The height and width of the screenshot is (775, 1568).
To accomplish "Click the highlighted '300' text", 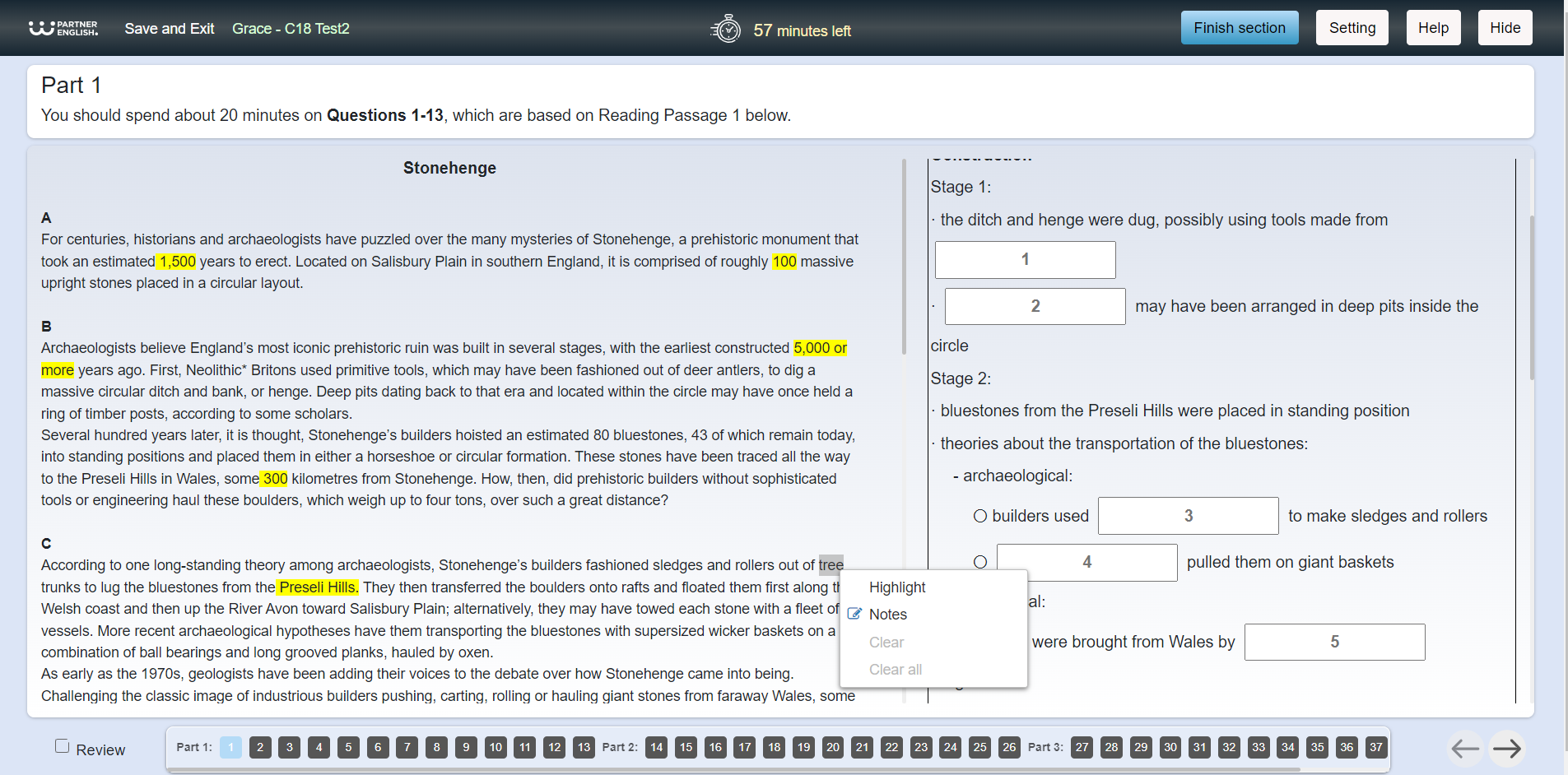I will coord(275,479).
